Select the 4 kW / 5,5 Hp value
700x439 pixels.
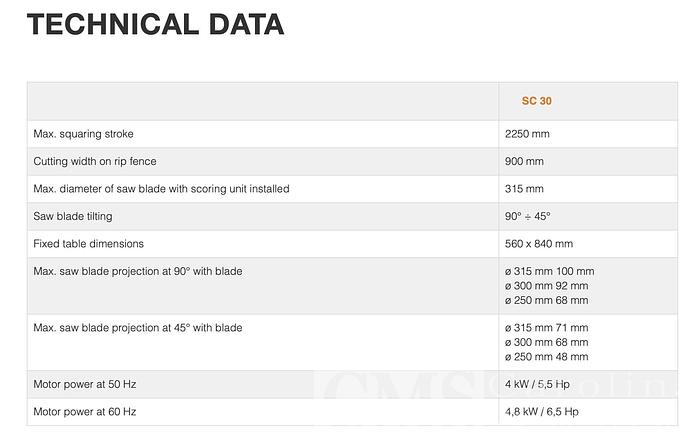(546, 384)
